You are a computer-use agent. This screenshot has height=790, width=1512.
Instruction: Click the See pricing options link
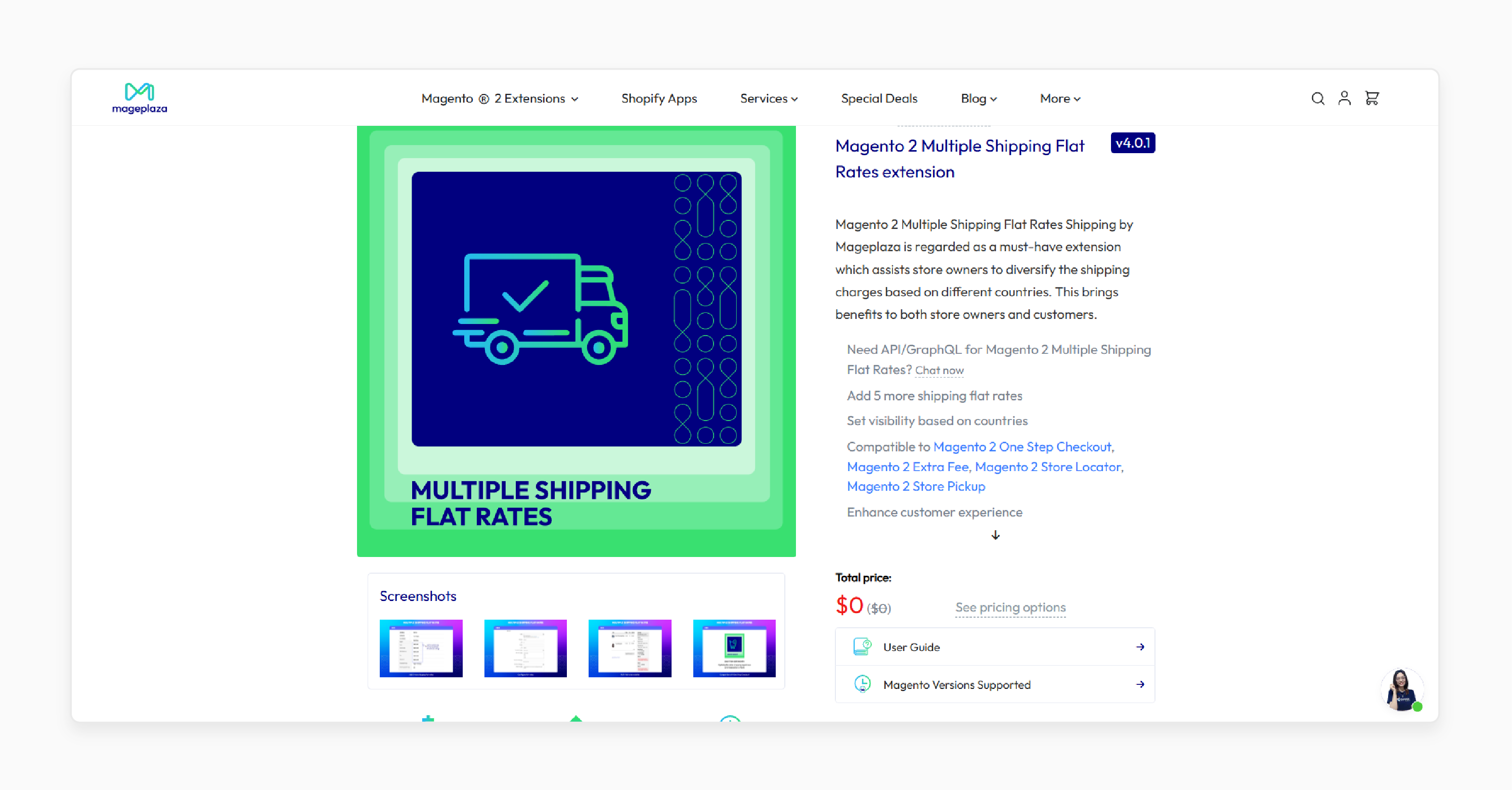point(1010,607)
